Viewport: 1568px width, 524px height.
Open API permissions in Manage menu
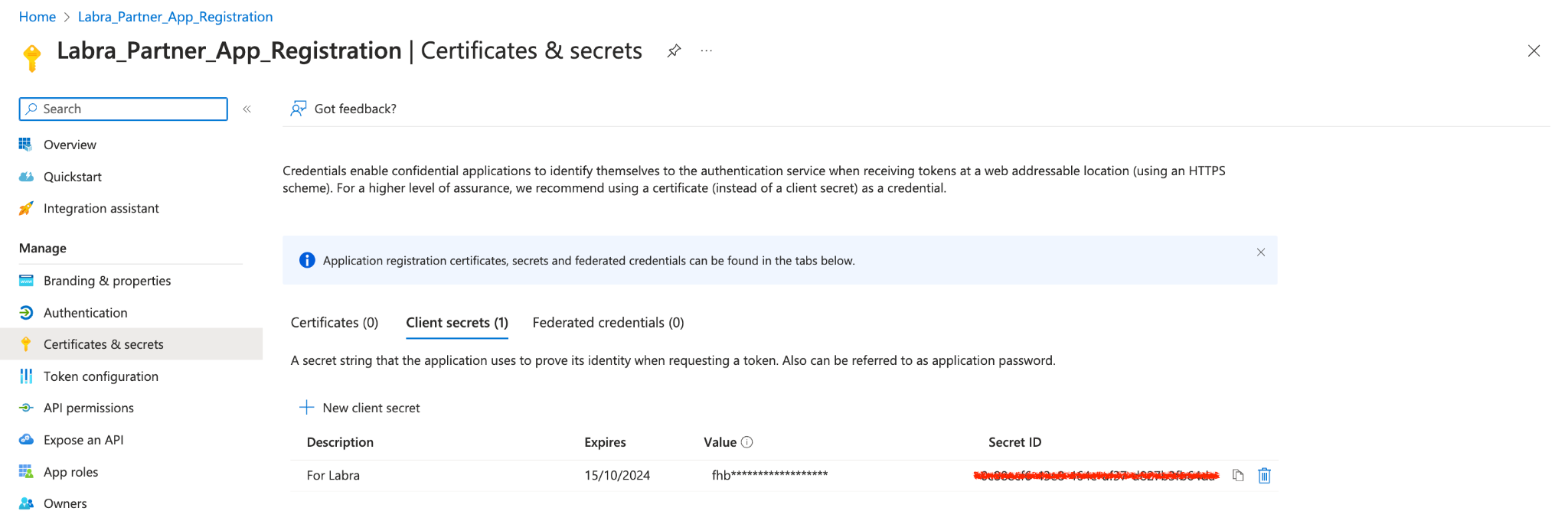pos(77,408)
